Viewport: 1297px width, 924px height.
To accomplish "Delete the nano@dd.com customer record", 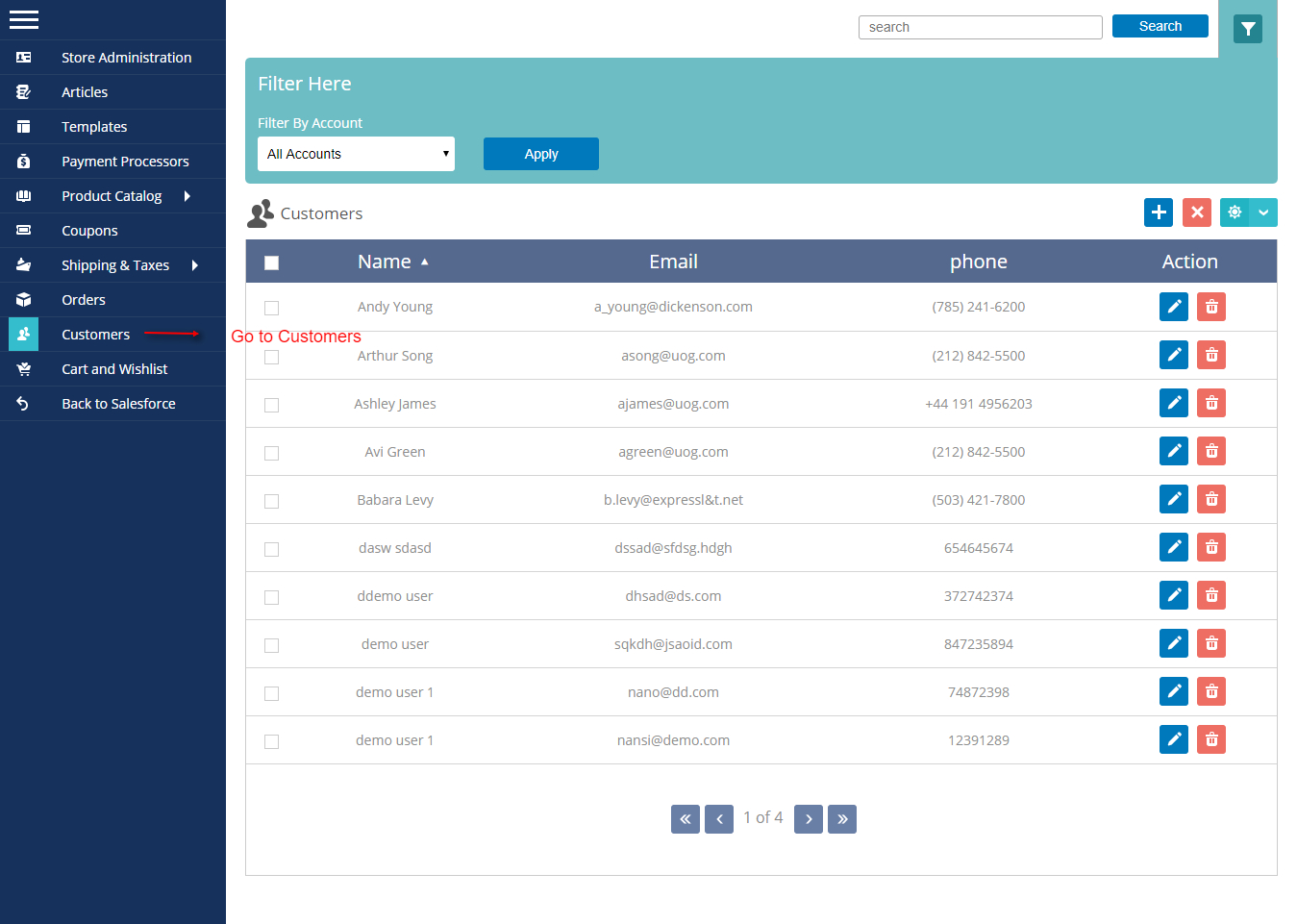I will pyautogui.click(x=1211, y=691).
